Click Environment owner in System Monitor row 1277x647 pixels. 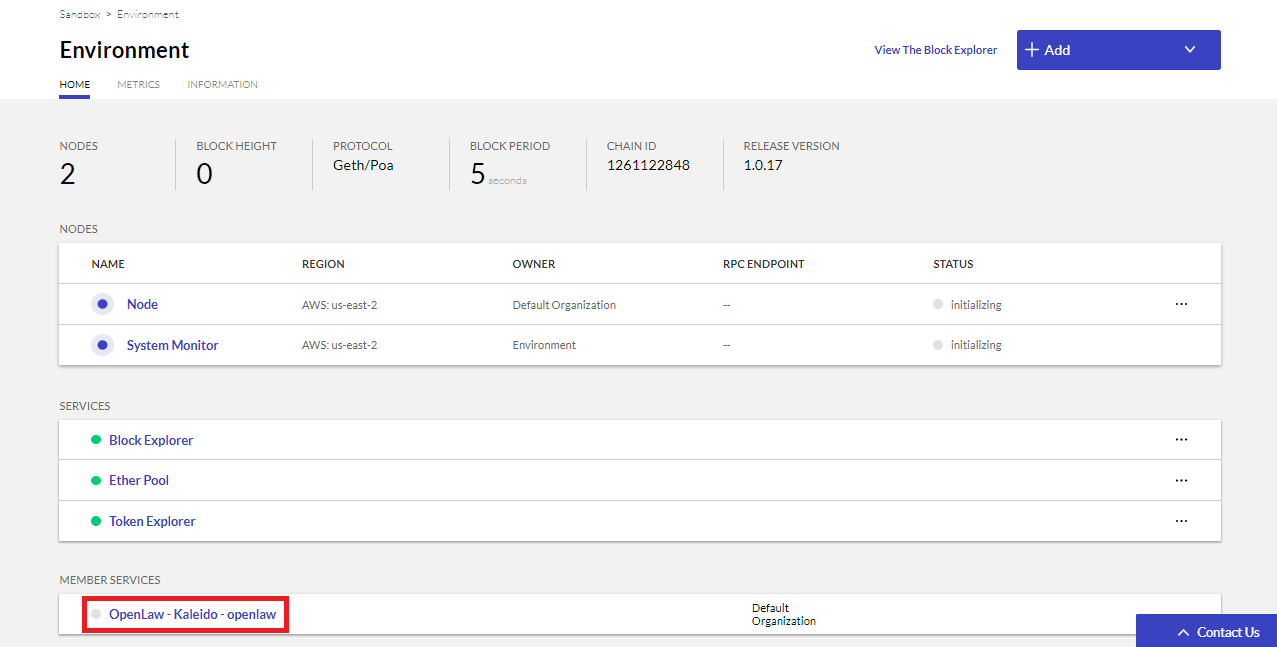pyautogui.click(x=544, y=345)
